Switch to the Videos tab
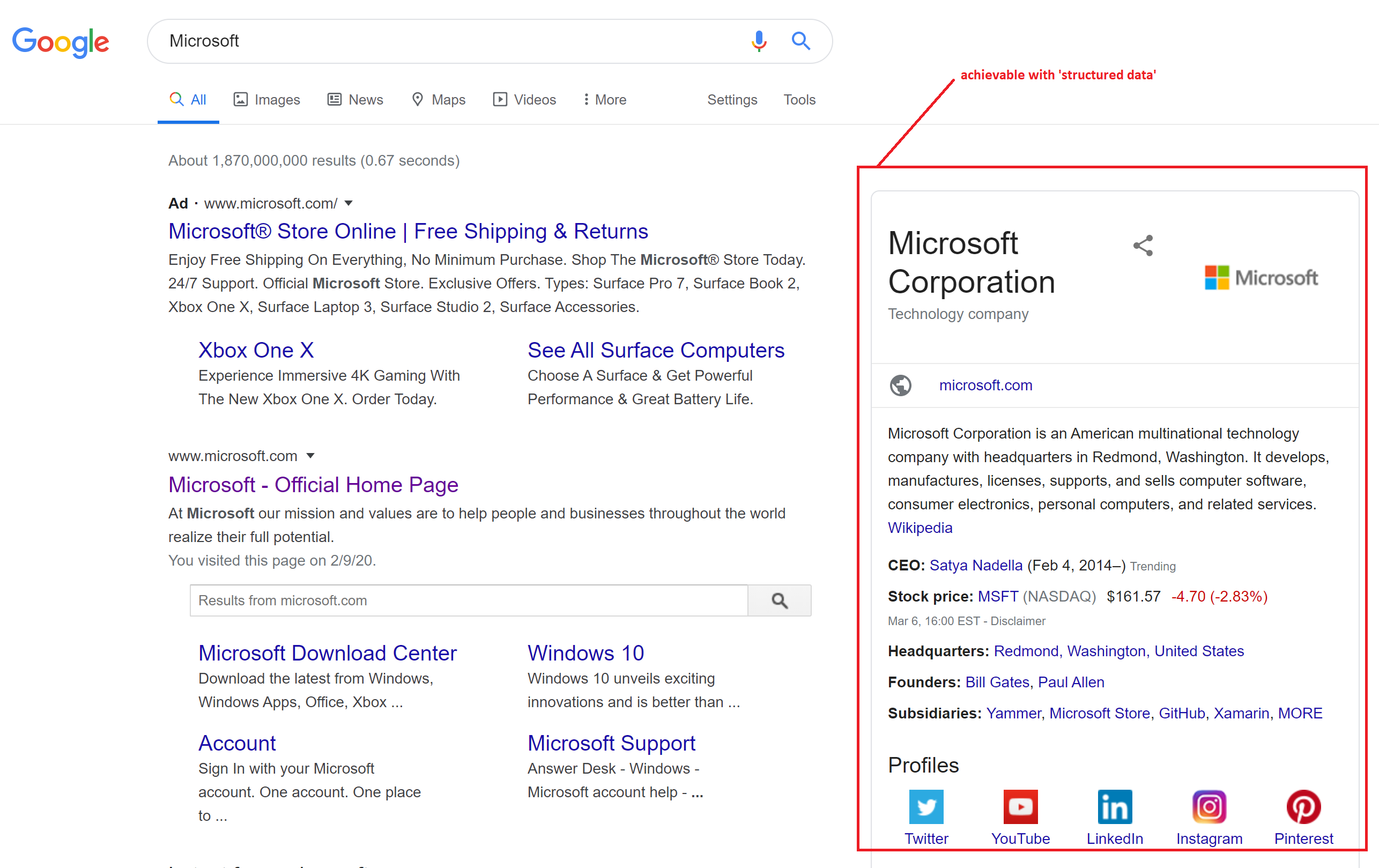1379x868 pixels. pyautogui.click(x=524, y=100)
